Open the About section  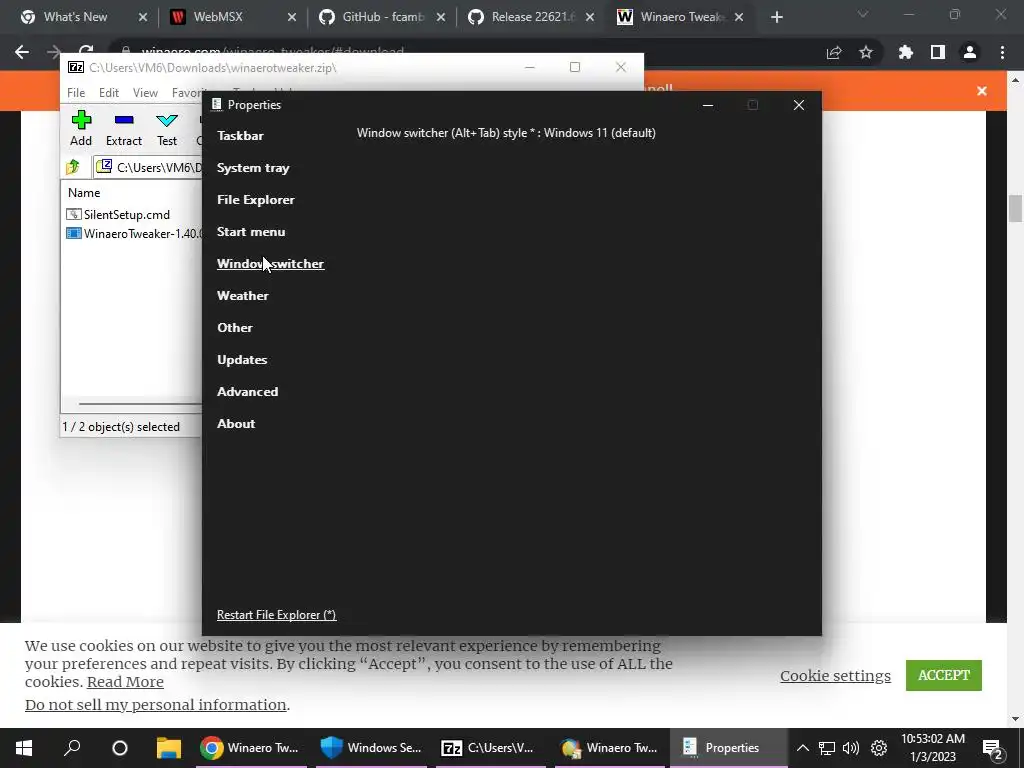236,424
